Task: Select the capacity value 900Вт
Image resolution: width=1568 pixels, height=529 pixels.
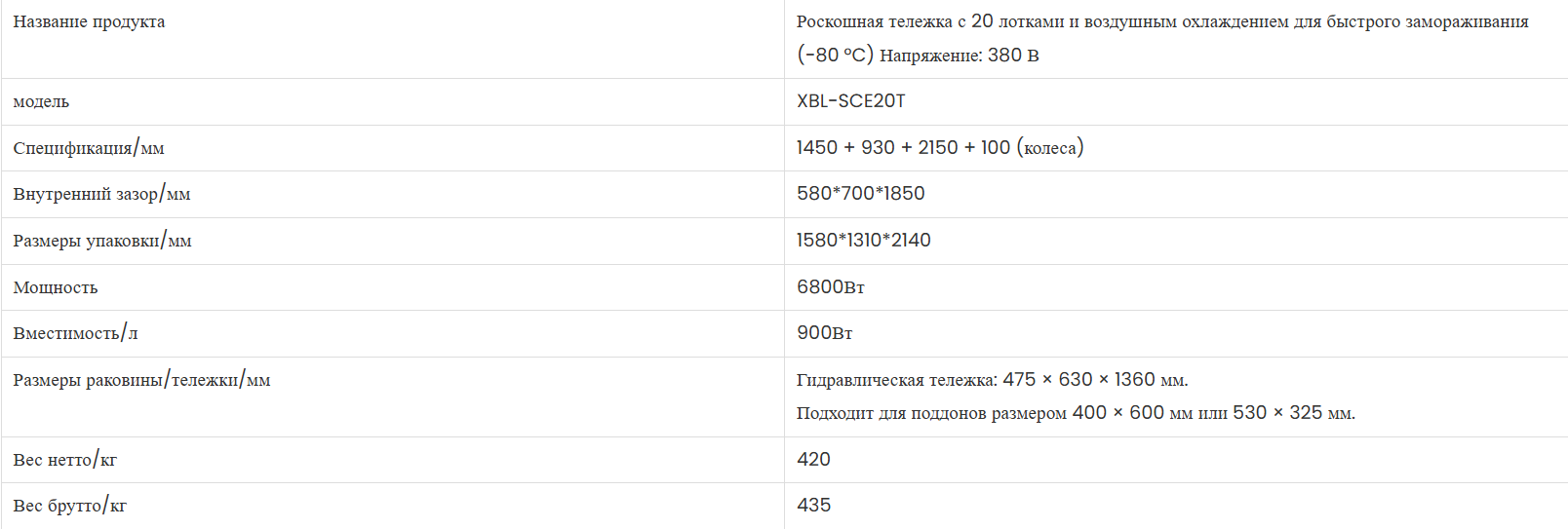Action: [824, 333]
